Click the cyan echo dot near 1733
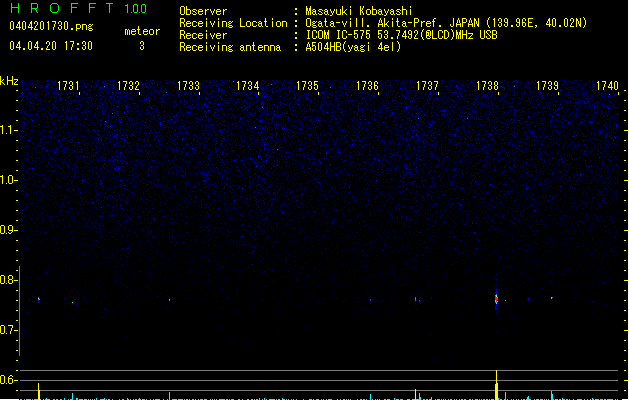This screenshot has height=400, width=629. pos(170,300)
